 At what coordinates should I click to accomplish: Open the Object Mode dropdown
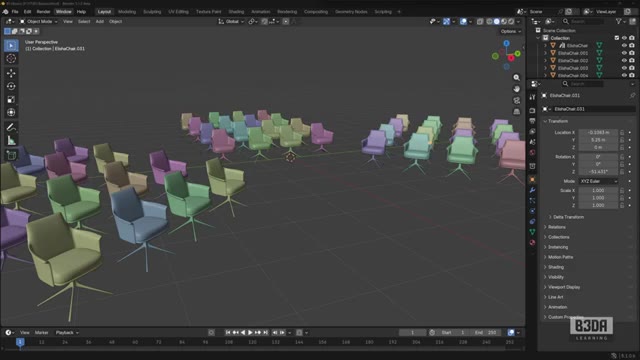[x=39, y=21]
